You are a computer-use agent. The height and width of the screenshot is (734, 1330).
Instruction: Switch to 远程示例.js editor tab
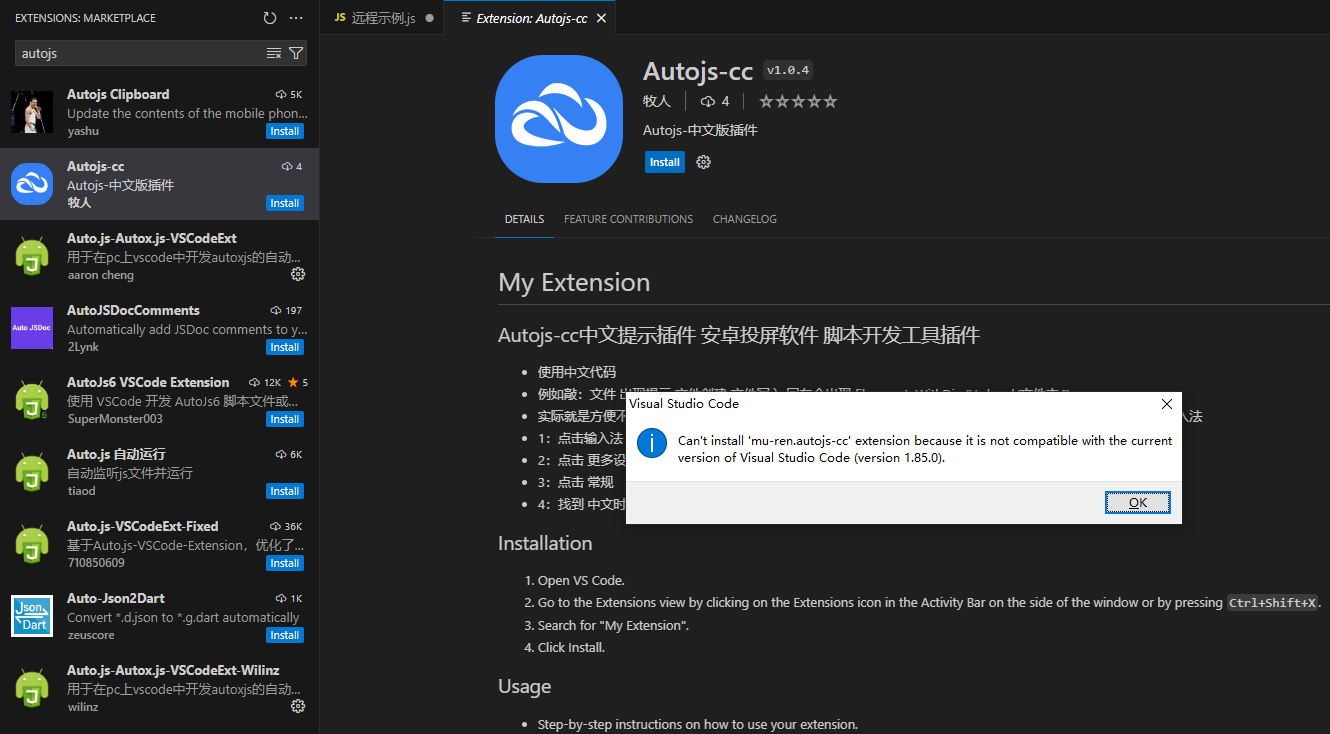pyautogui.click(x=383, y=18)
